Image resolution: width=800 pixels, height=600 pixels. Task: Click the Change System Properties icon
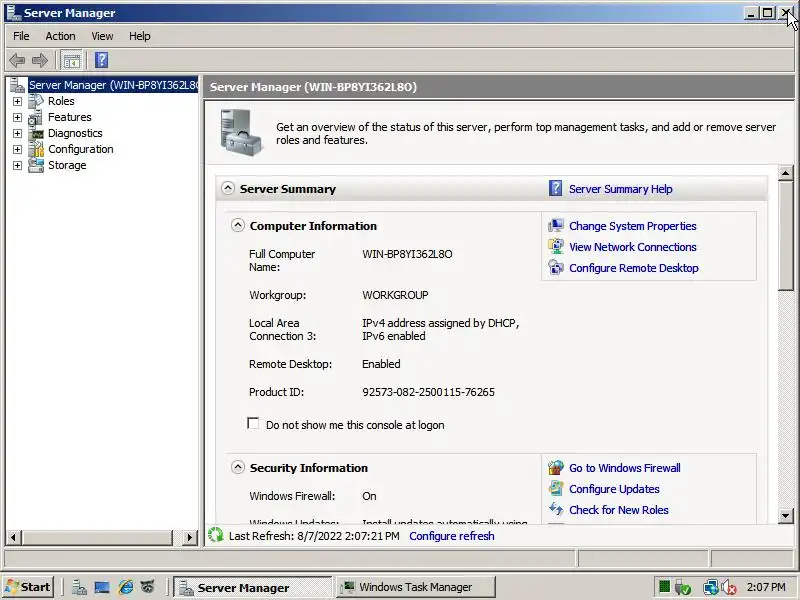point(556,226)
